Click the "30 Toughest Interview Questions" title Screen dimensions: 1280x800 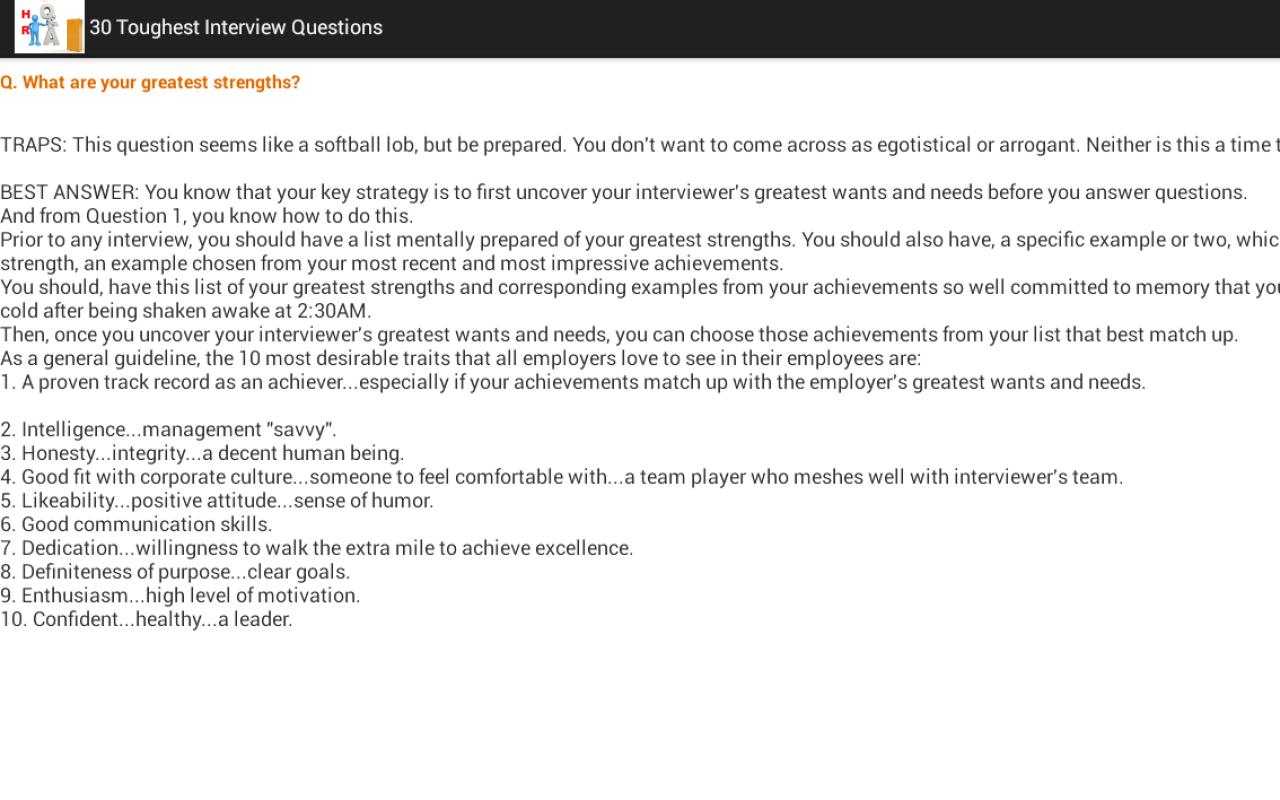(236, 28)
